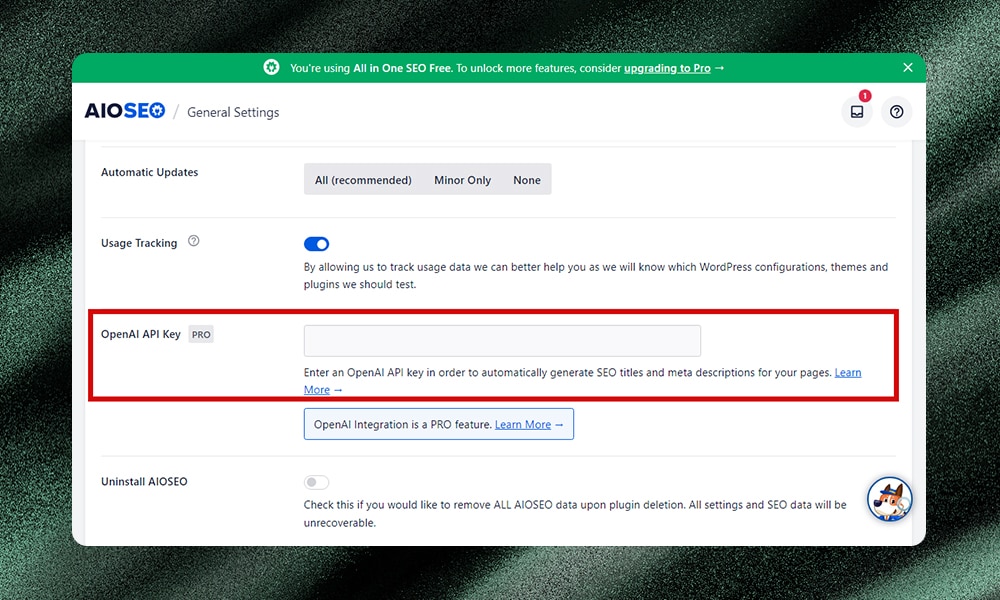Click the Uninstall AIOSEO setting label
Image resolution: width=1000 pixels, height=600 pixels.
pos(144,482)
